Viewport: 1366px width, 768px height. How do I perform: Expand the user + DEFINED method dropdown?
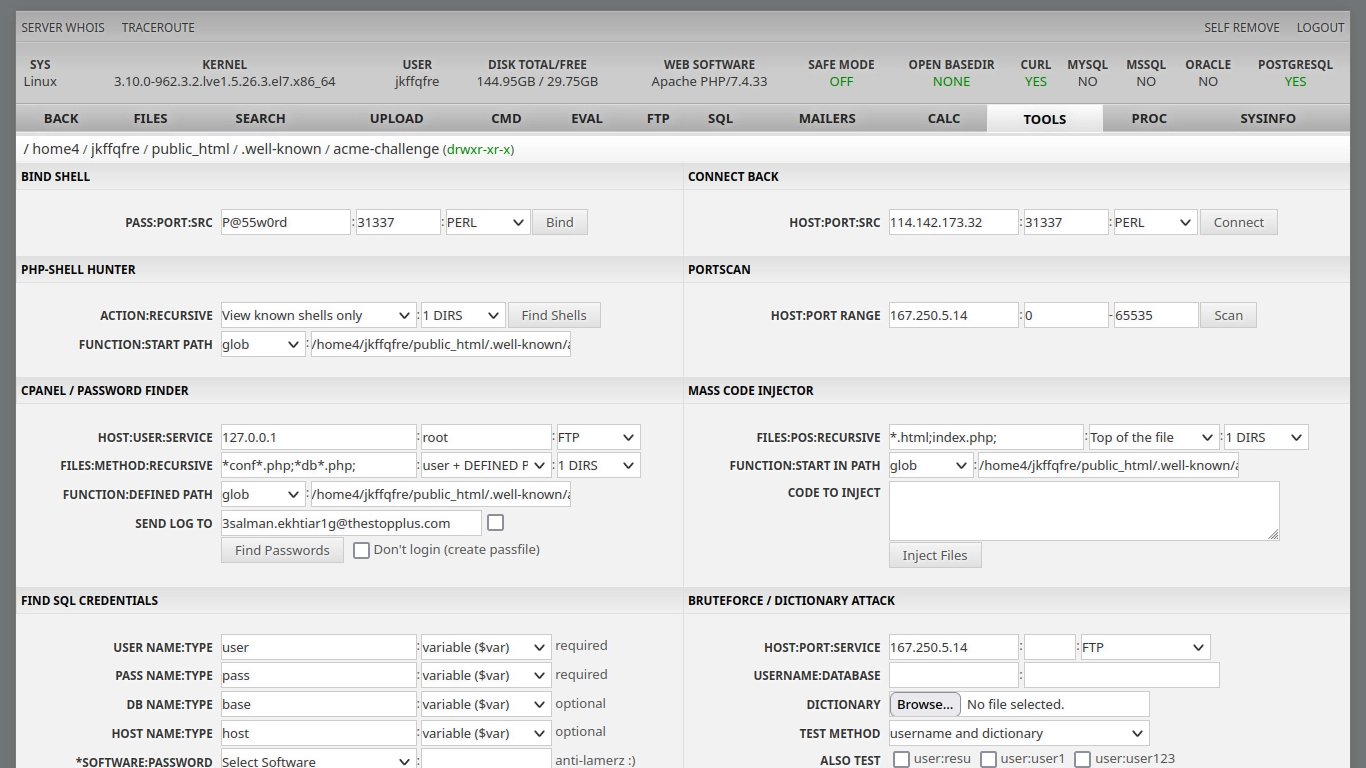pos(486,465)
